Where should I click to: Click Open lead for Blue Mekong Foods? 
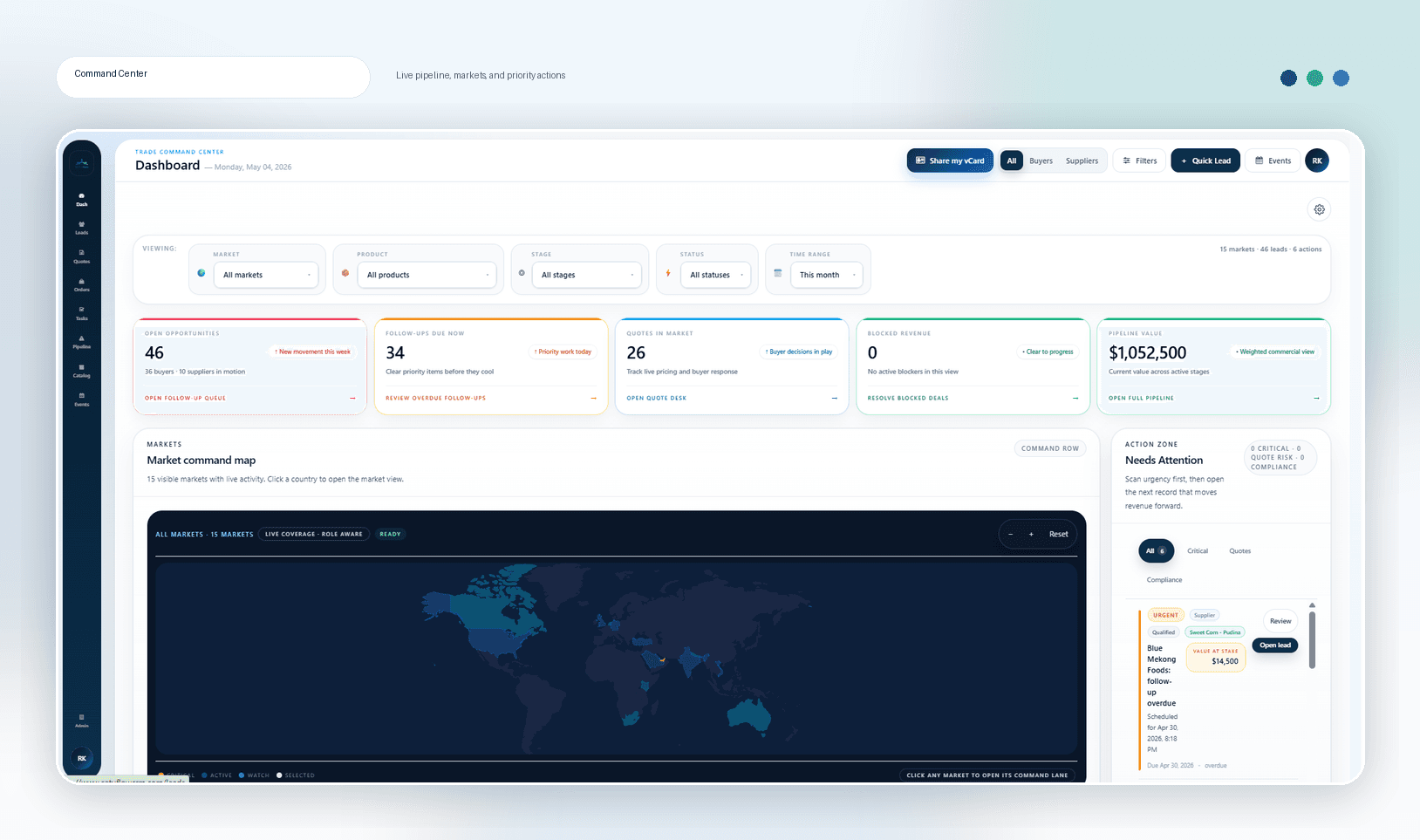pos(1275,645)
